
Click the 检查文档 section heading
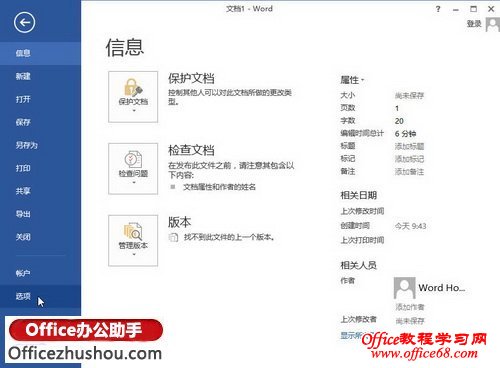tap(191, 150)
